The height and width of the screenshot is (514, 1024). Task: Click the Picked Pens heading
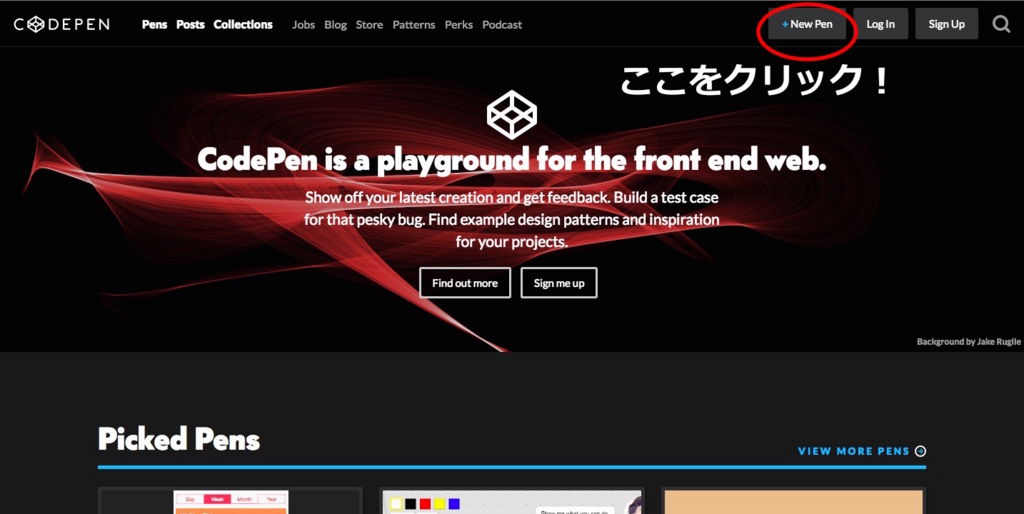point(179,439)
